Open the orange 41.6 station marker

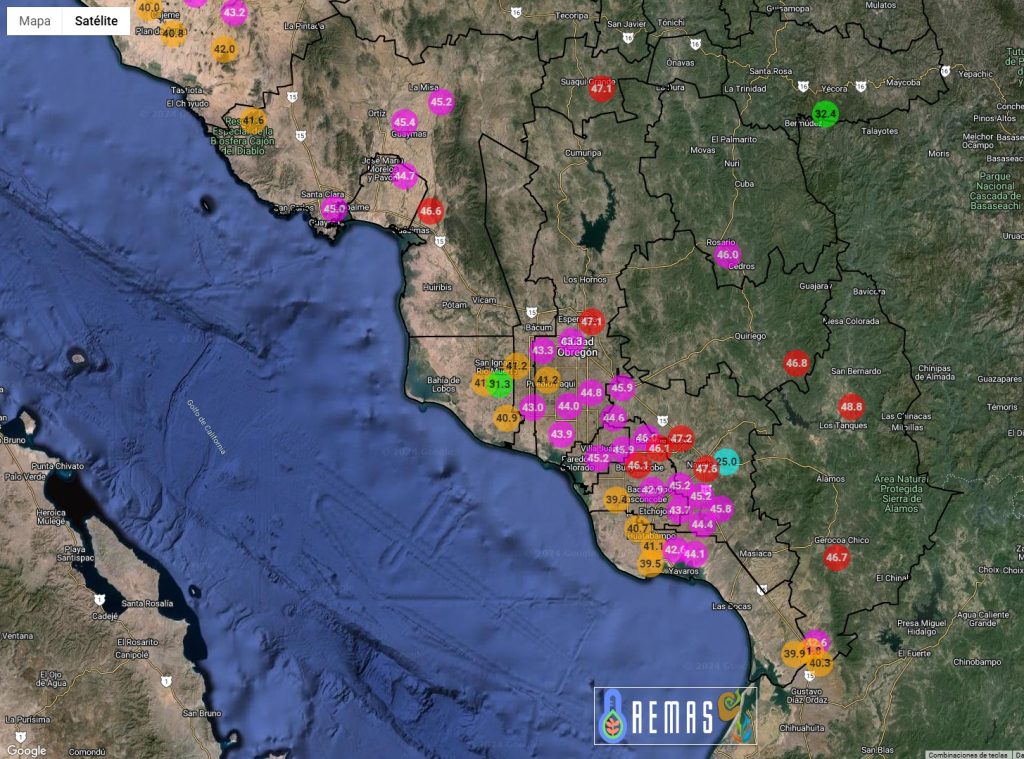pos(252,120)
